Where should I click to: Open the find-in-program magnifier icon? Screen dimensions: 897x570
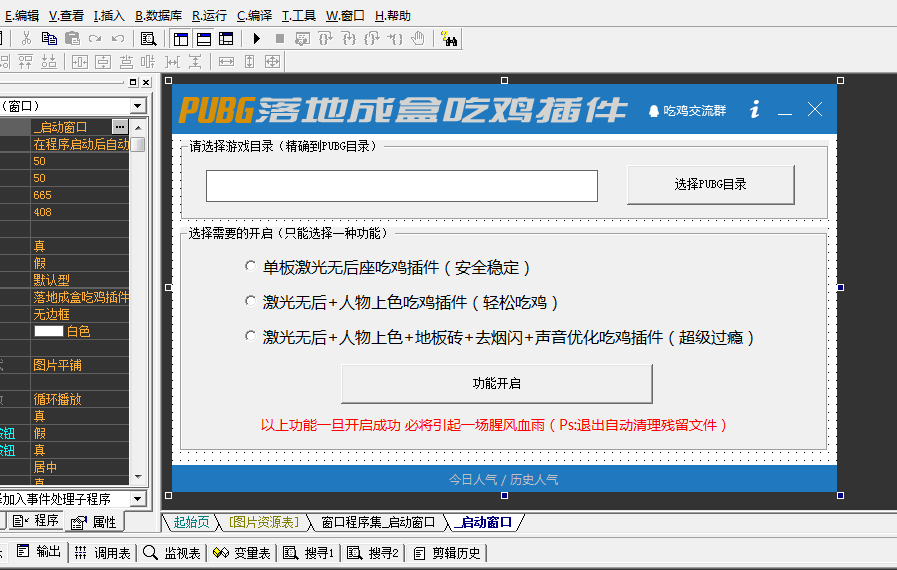(x=148, y=38)
